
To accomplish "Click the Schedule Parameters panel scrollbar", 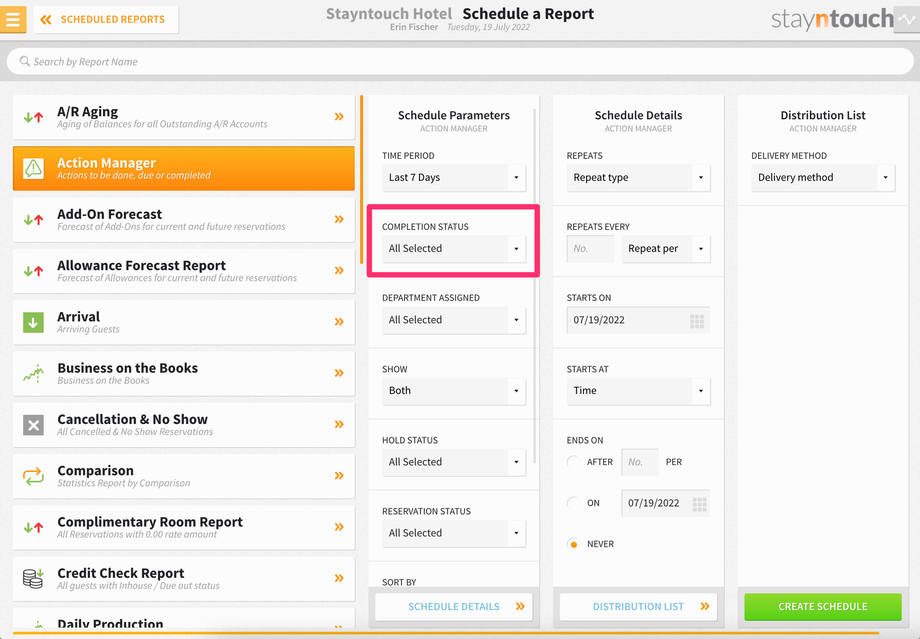I will pos(535,285).
